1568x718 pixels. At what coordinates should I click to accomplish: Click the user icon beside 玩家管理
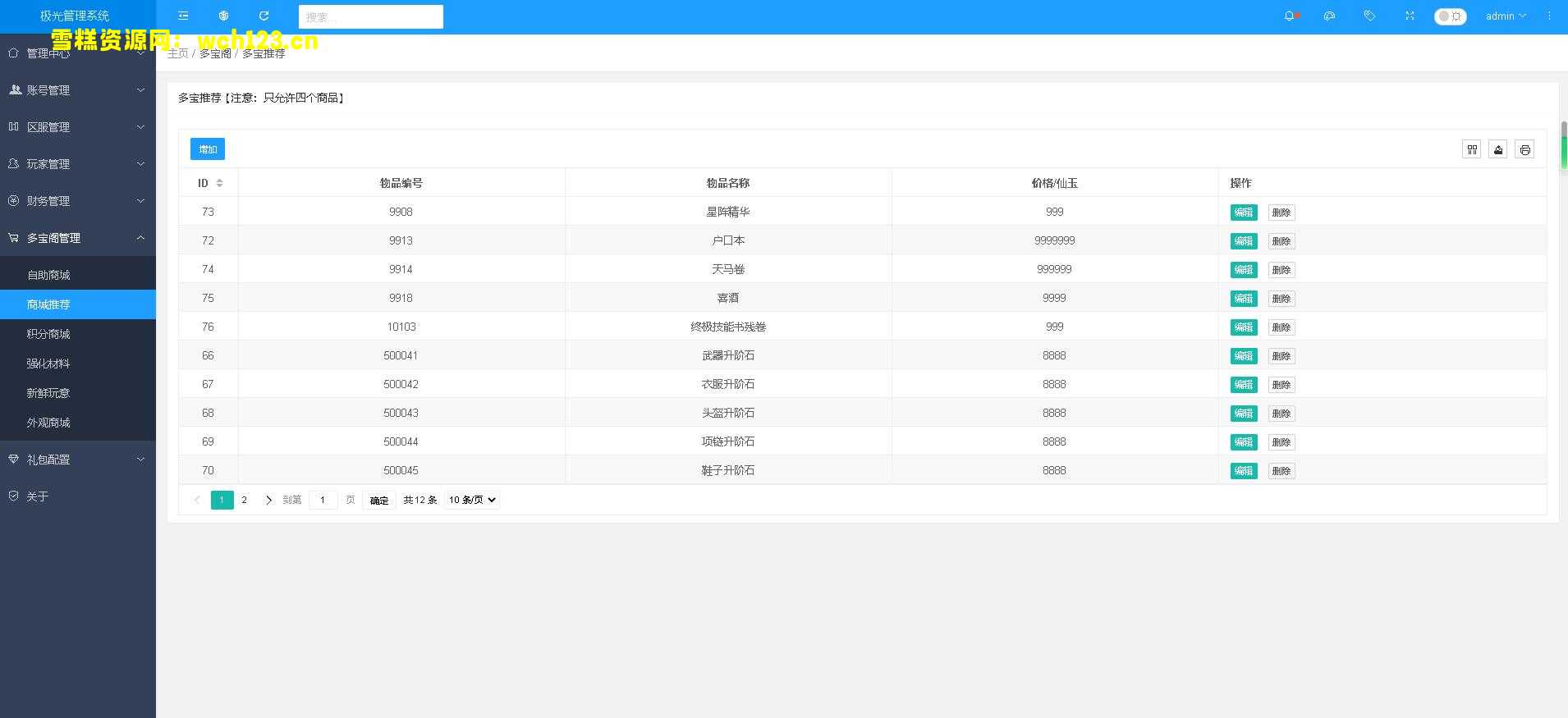[13, 163]
